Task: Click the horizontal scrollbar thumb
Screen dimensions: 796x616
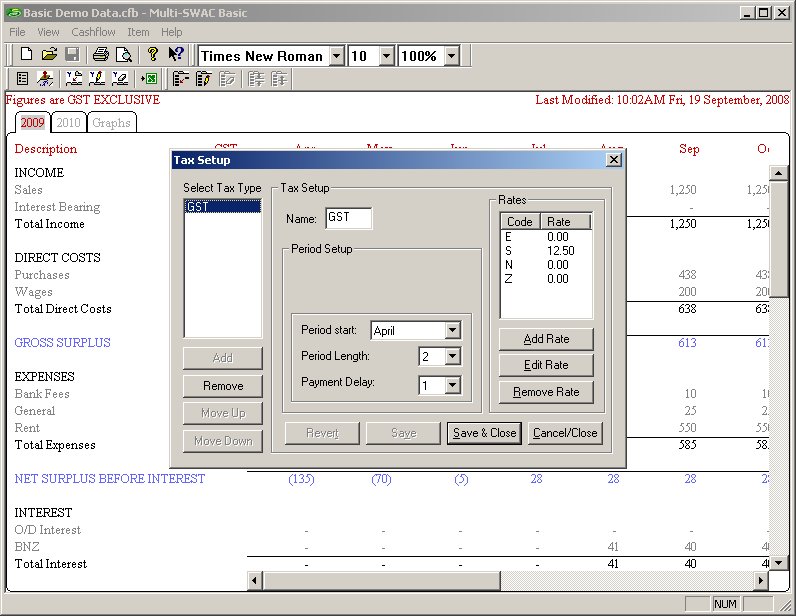Action: point(381,580)
